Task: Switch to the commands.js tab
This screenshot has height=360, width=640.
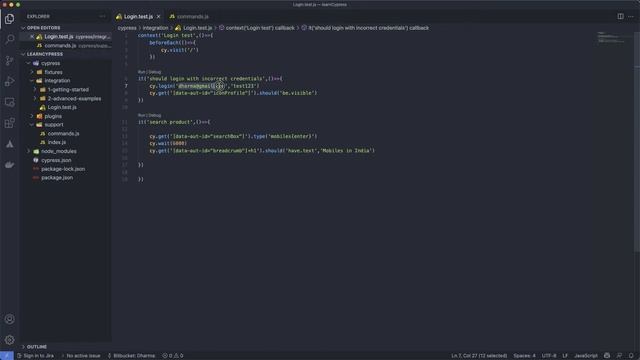Action: pos(193,16)
